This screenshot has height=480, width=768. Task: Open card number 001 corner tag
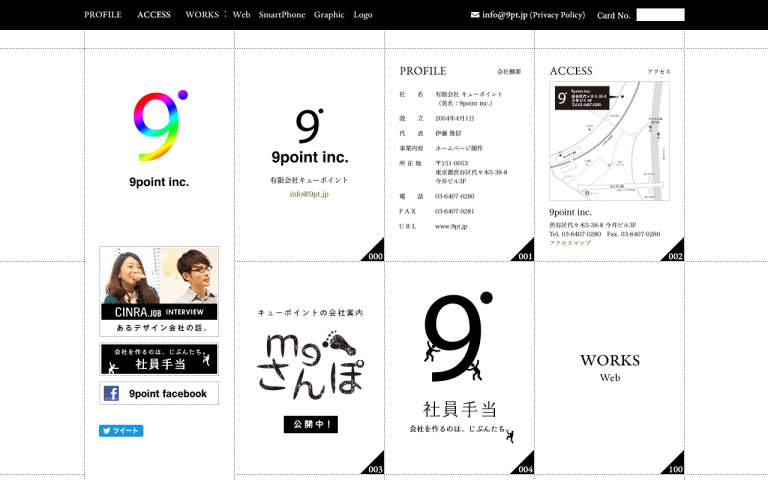(x=524, y=252)
